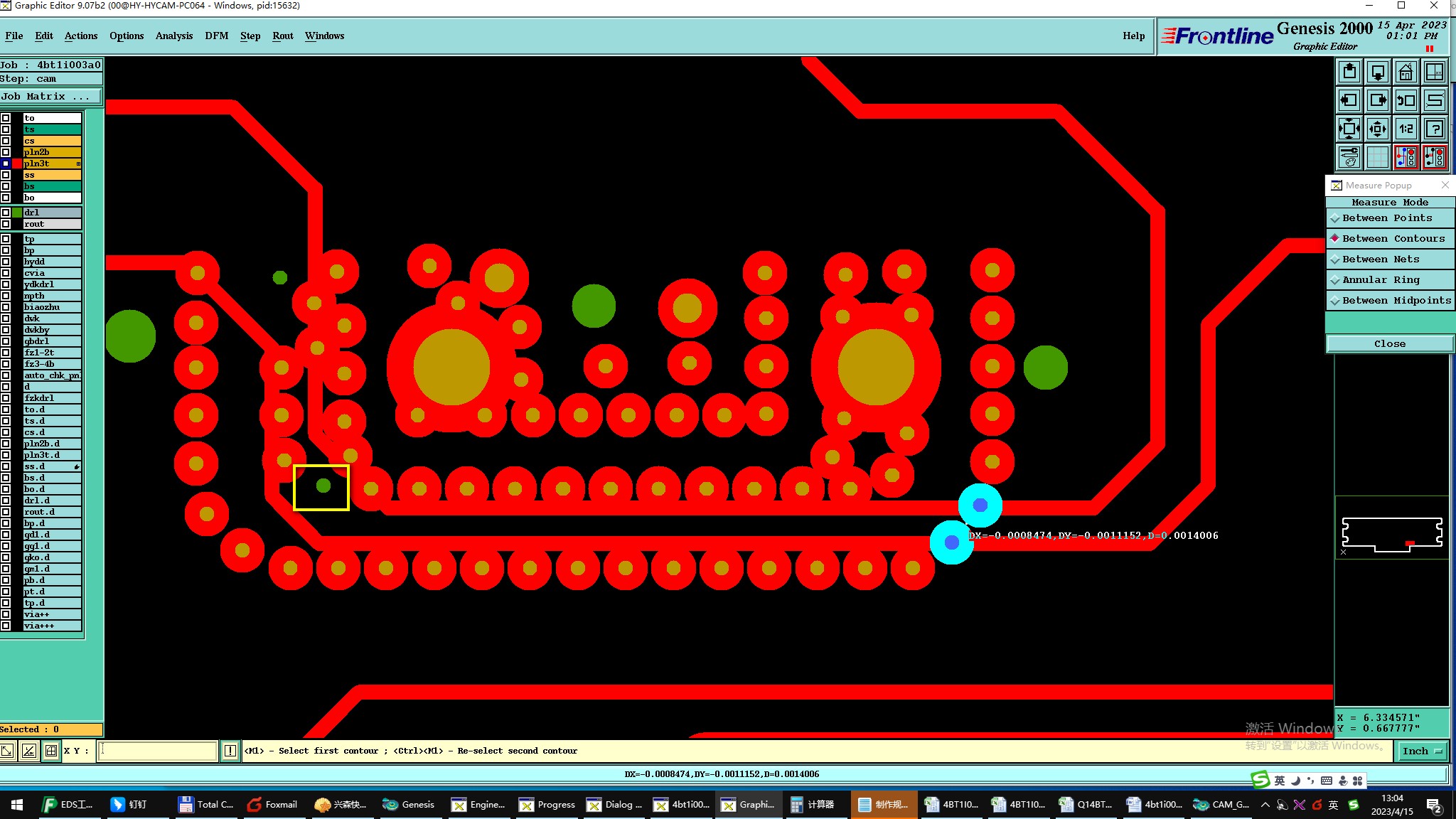Click the 1:2 zoom scale icon
Viewport: 1456px width, 819px height.
click(x=1406, y=129)
